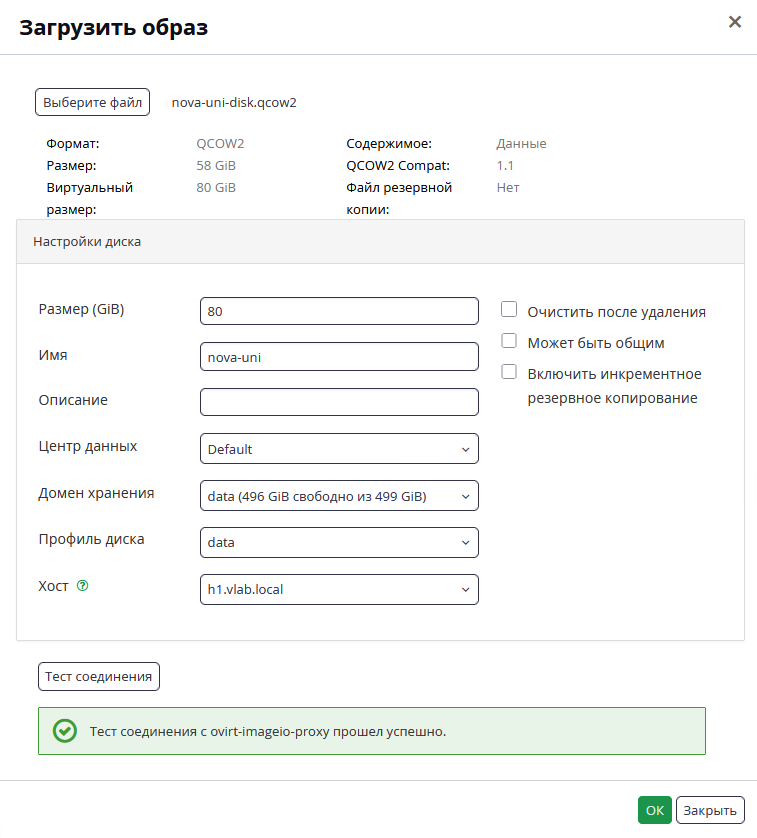
Task: Click the ovirt-imageio-proxy success message text
Action: (x=268, y=731)
